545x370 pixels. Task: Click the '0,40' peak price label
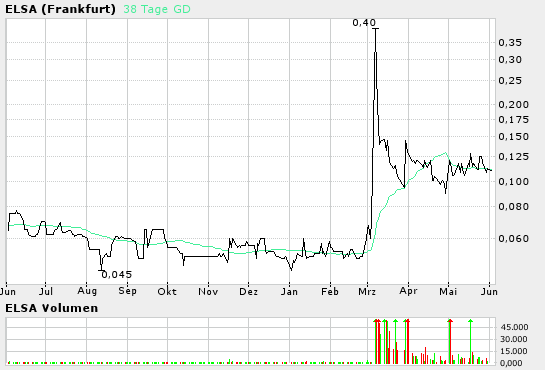[x=364, y=23]
